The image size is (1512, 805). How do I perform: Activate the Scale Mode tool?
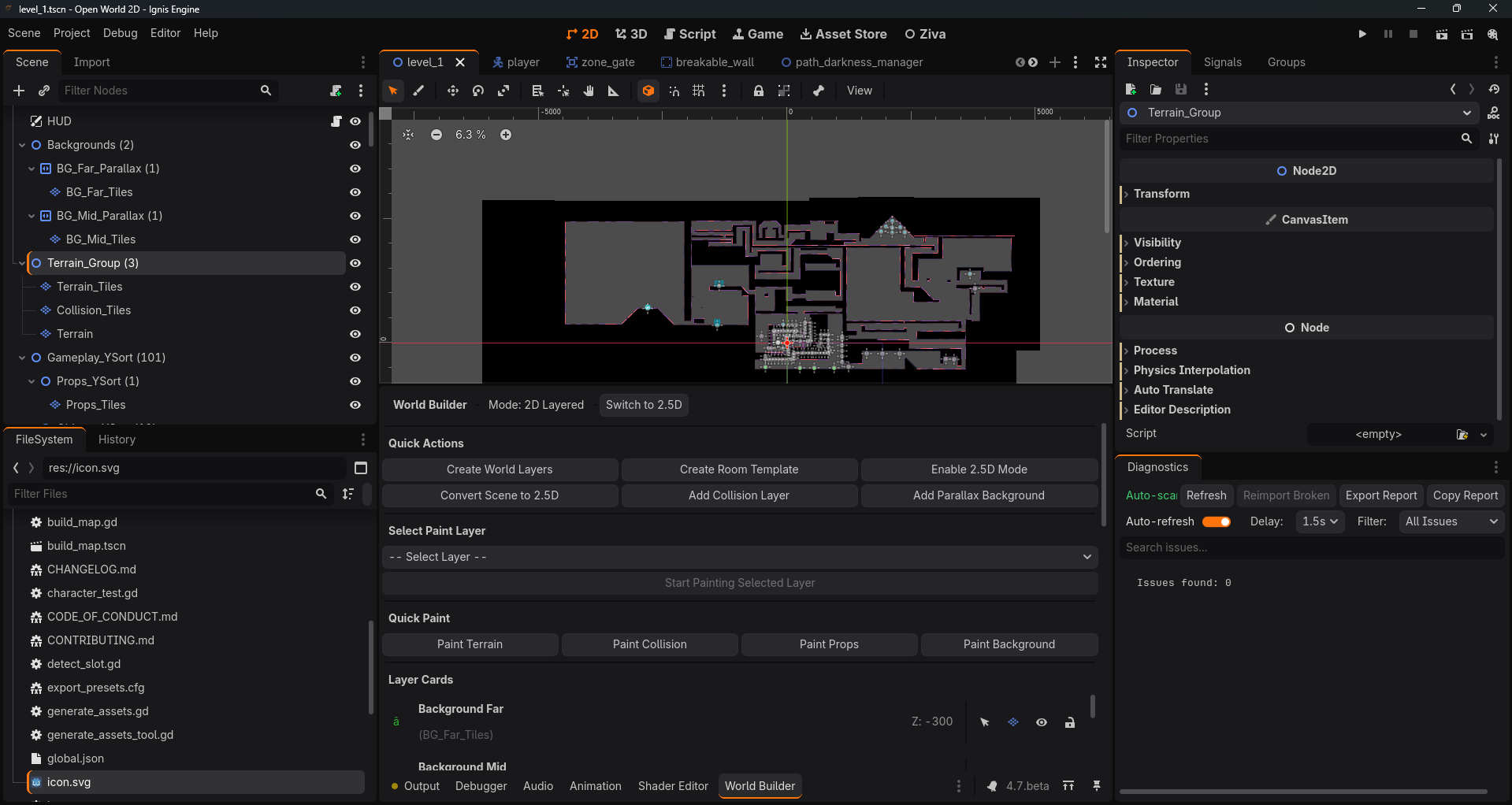pos(503,91)
